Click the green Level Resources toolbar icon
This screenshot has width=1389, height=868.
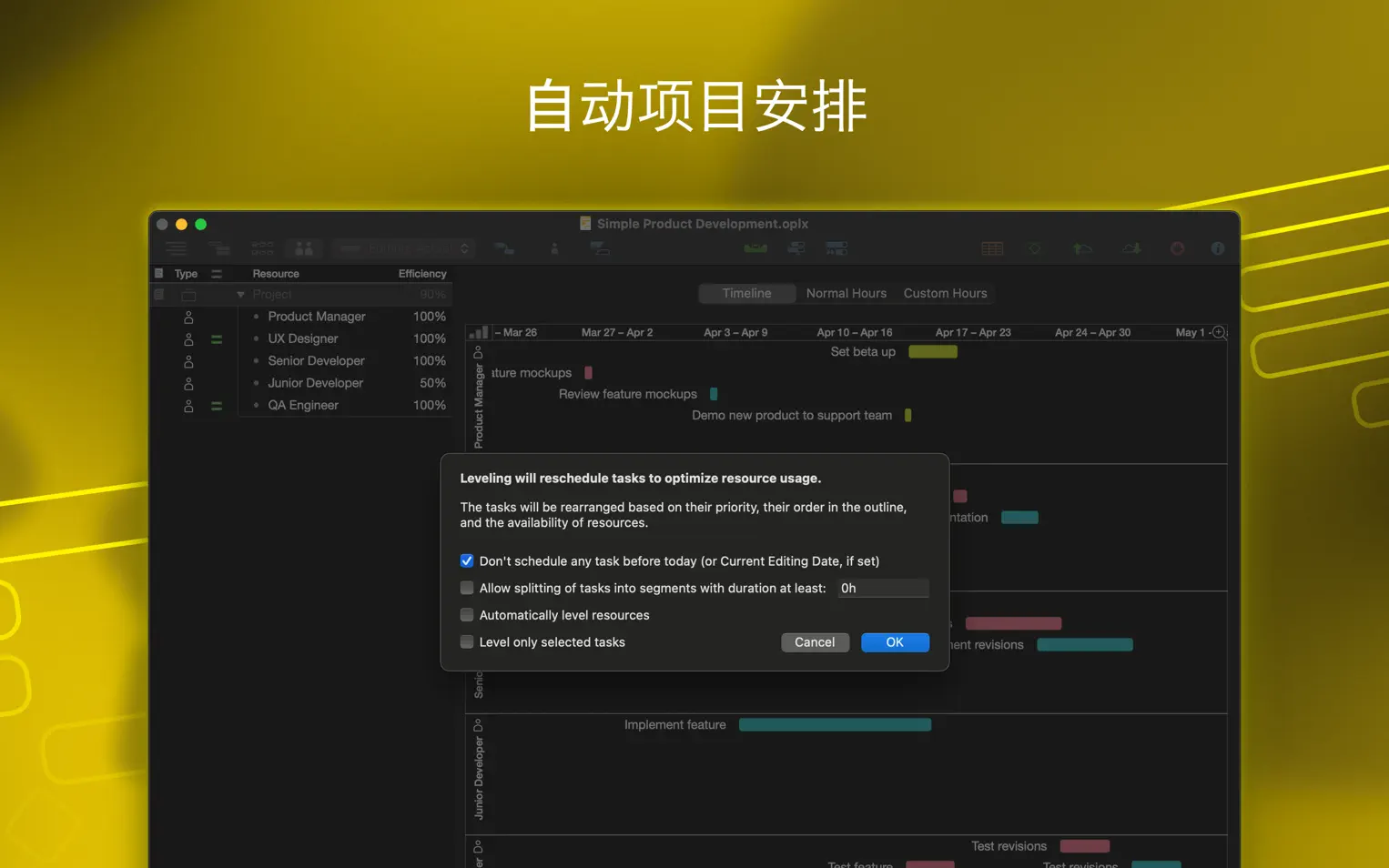click(755, 248)
